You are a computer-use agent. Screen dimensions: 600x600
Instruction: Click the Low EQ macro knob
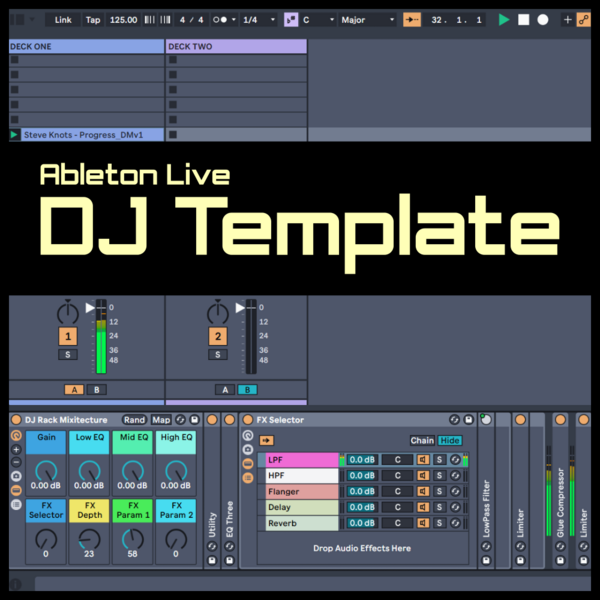coord(89,471)
